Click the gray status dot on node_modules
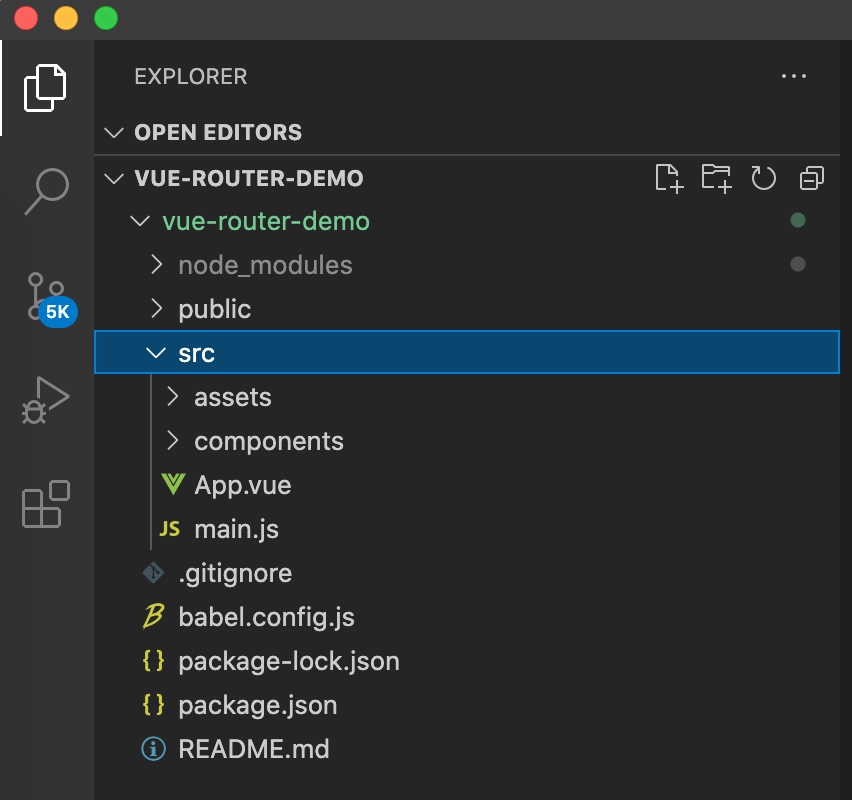852x800 pixels. [798, 264]
